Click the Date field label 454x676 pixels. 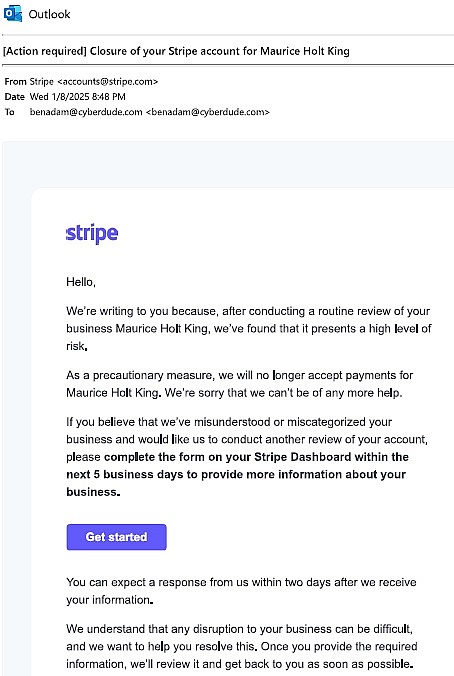pyautogui.click(x=14, y=97)
